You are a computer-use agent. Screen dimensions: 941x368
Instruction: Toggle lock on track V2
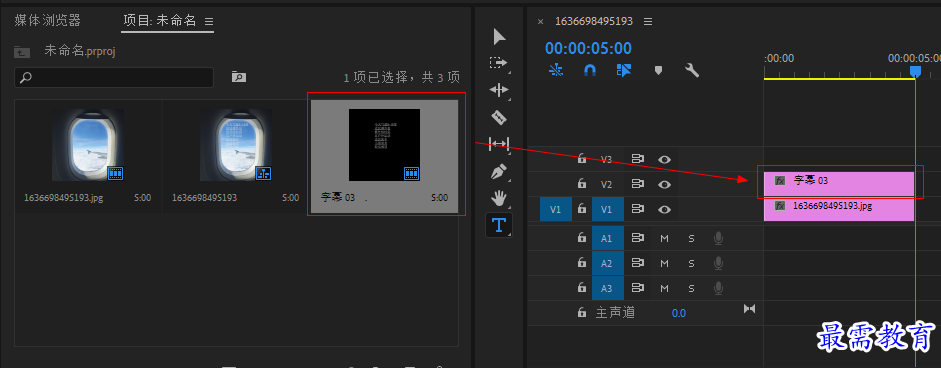[x=581, y=184]
